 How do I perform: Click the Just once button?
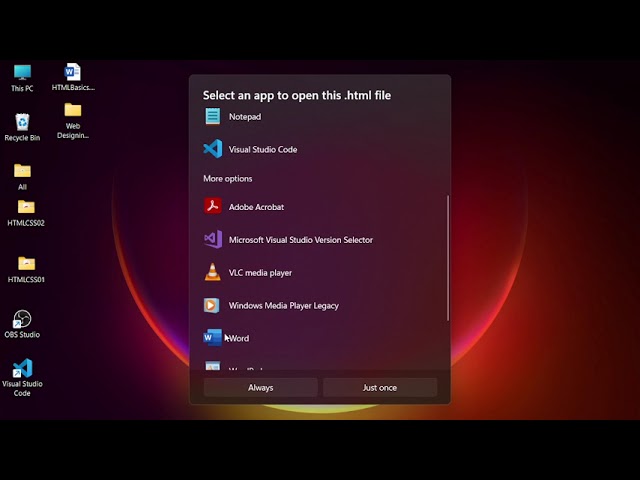(x=380, y=387)
